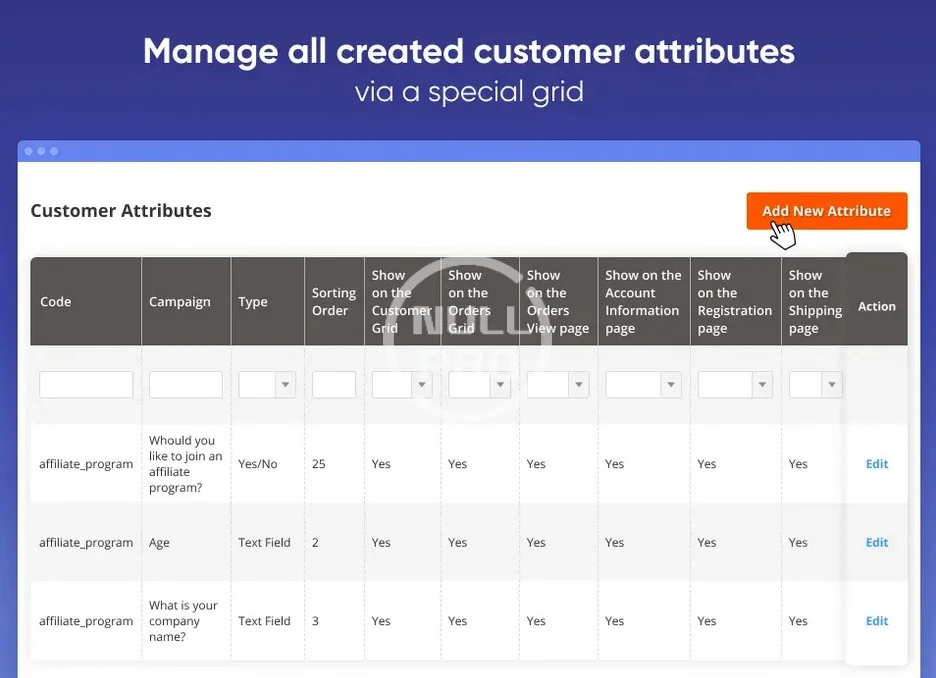Viewport: 936px width, 678px height.
Task: Select the Age row campaign cell
Action: [160, 543]
